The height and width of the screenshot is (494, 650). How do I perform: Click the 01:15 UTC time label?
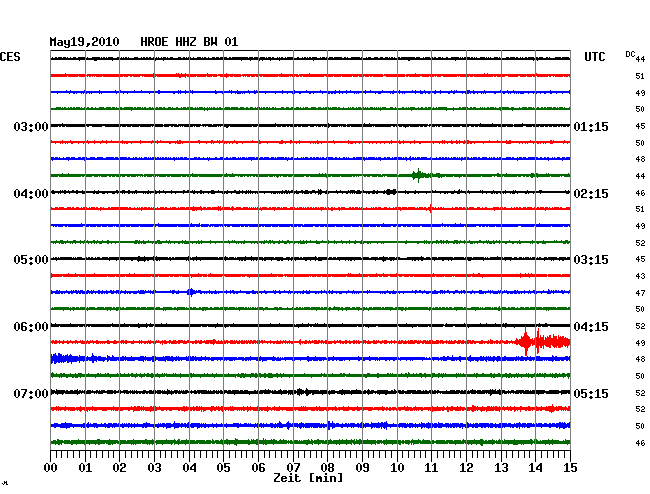(591, 126)
